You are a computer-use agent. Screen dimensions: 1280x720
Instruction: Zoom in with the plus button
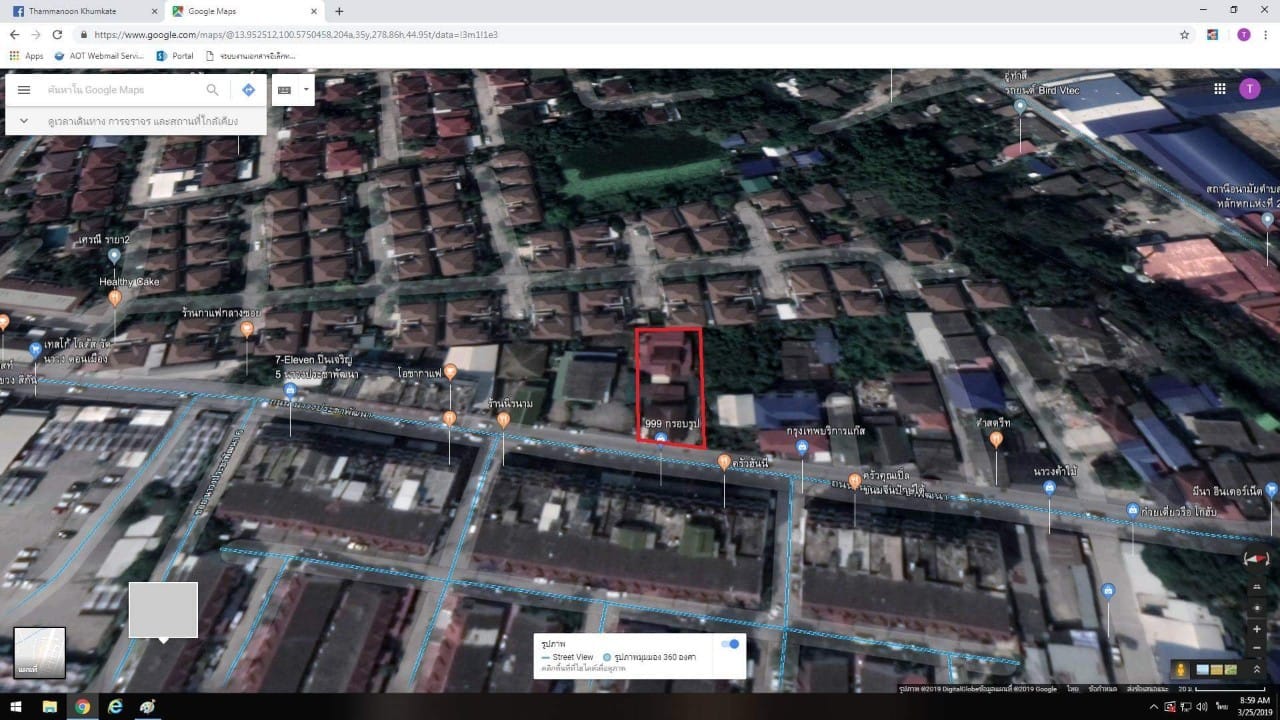pyautogui.click(x=1257, y=629)
